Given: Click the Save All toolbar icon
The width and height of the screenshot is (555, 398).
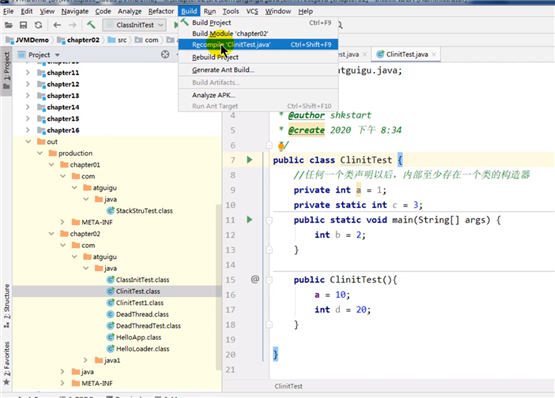Looking at the screenshot, I should click(x=23, y=25).
